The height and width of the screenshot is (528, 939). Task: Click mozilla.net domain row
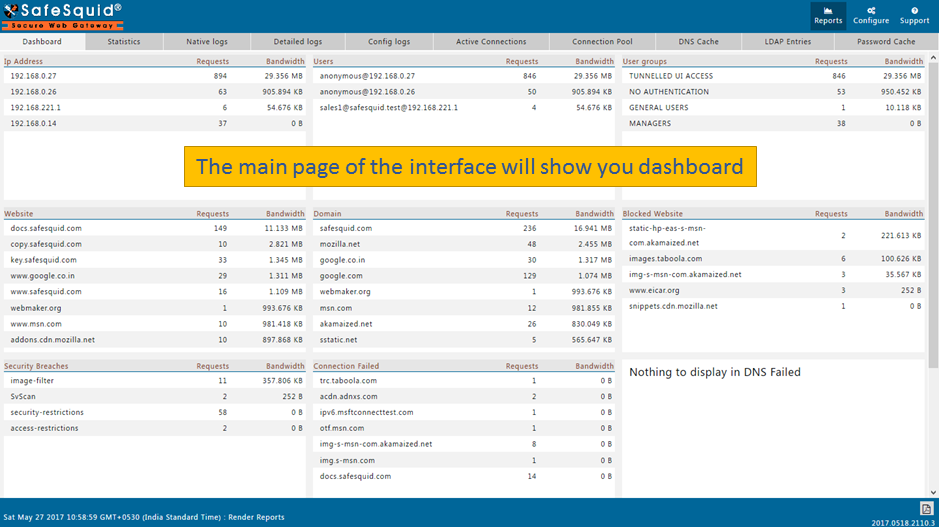(464, 244)
